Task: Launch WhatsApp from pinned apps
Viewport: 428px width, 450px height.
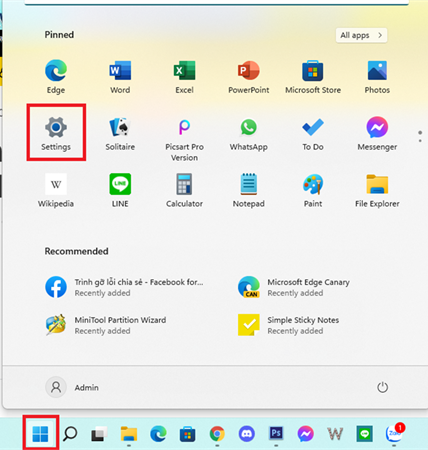Action: 249,133
